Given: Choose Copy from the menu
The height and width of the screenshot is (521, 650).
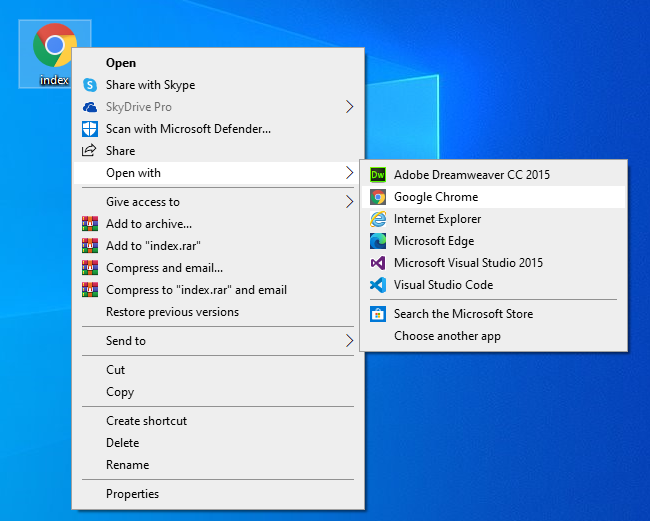Looking at the screenshot, I should point(218,392).
